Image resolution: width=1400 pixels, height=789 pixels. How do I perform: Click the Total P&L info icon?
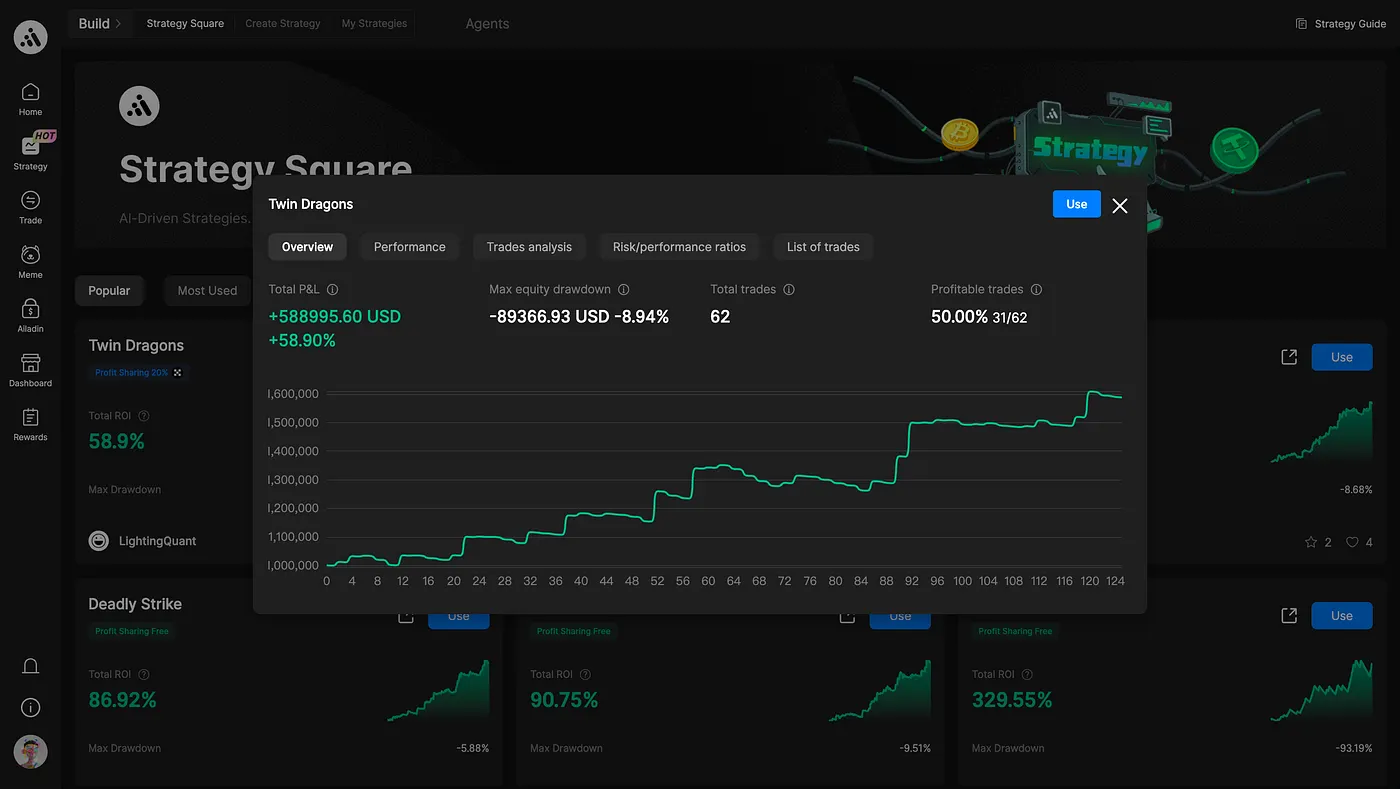pos(333,289)
